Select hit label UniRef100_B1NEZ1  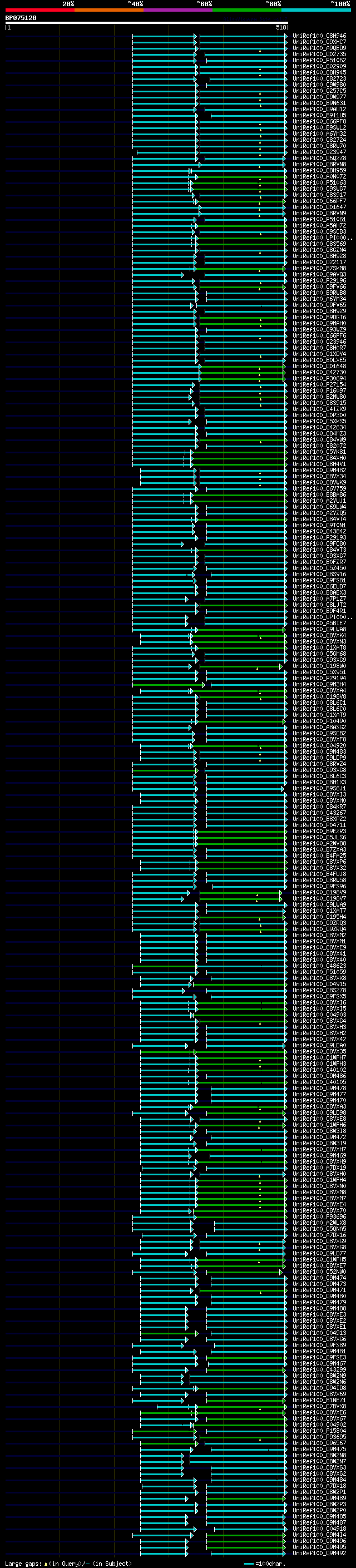[x=319, y=1400]
